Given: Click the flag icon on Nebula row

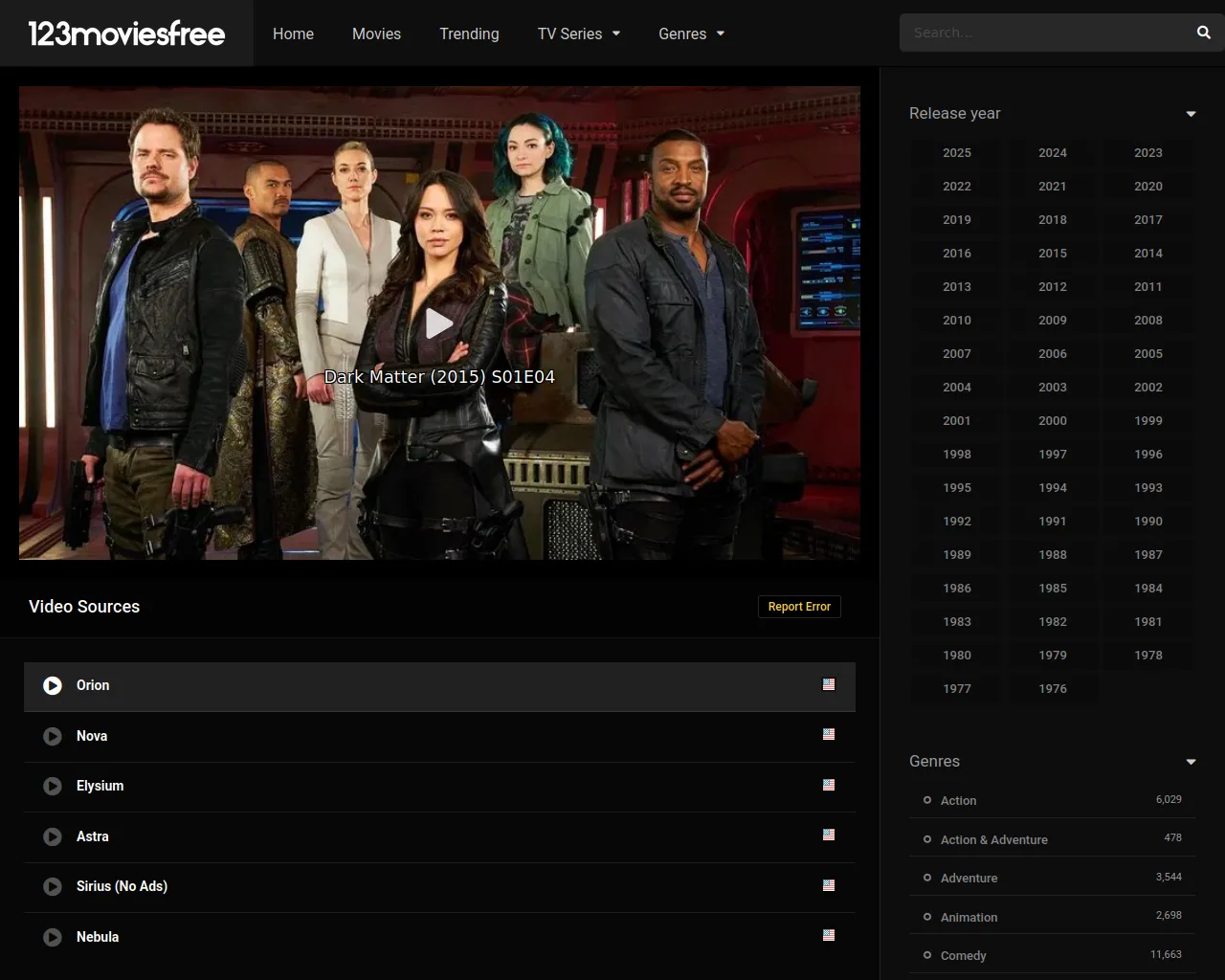Looking at the screenshot, I should (829, 935).
